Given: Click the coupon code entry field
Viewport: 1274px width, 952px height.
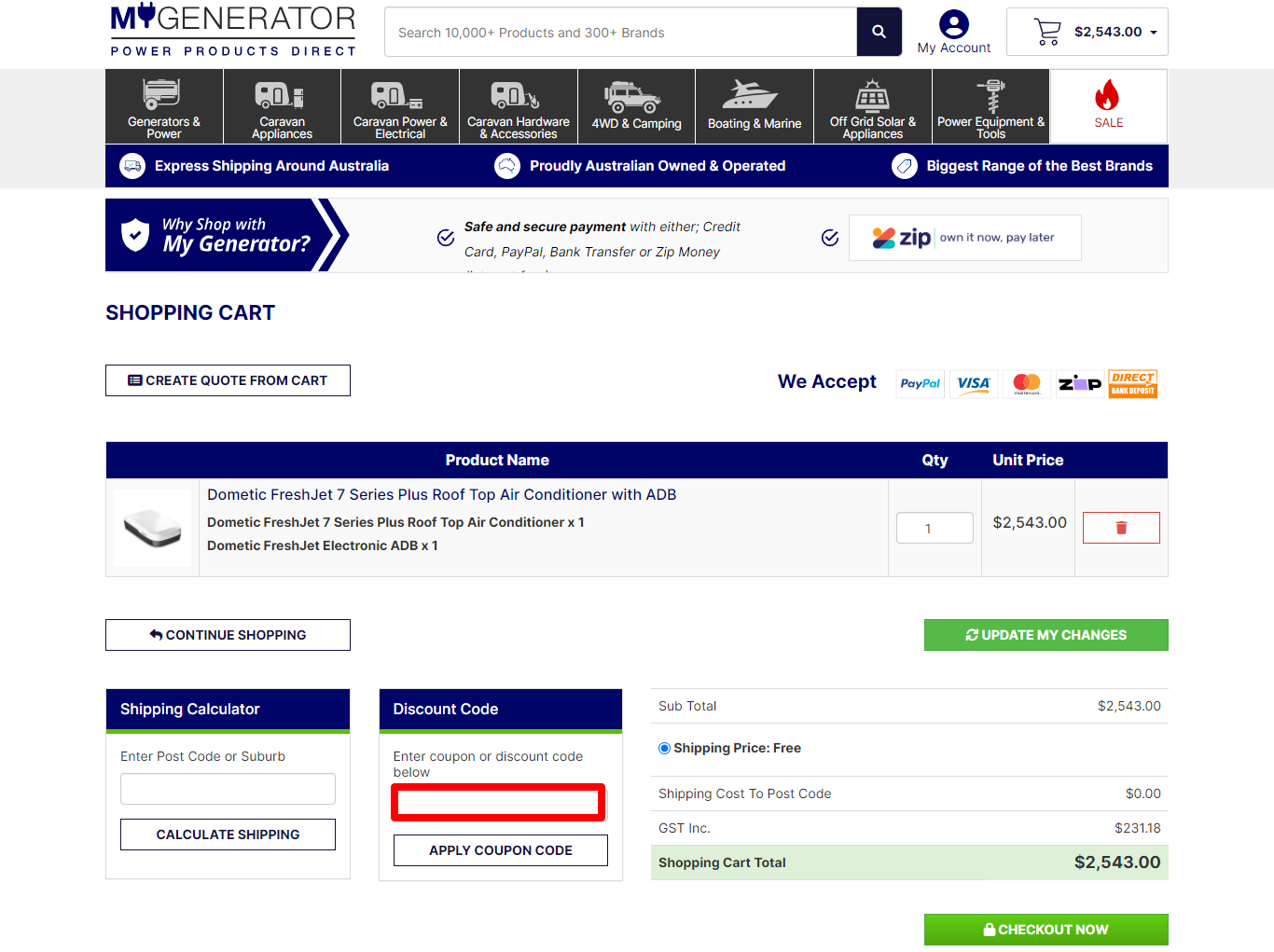Looking at the screenshot, I should pos(497,802).
